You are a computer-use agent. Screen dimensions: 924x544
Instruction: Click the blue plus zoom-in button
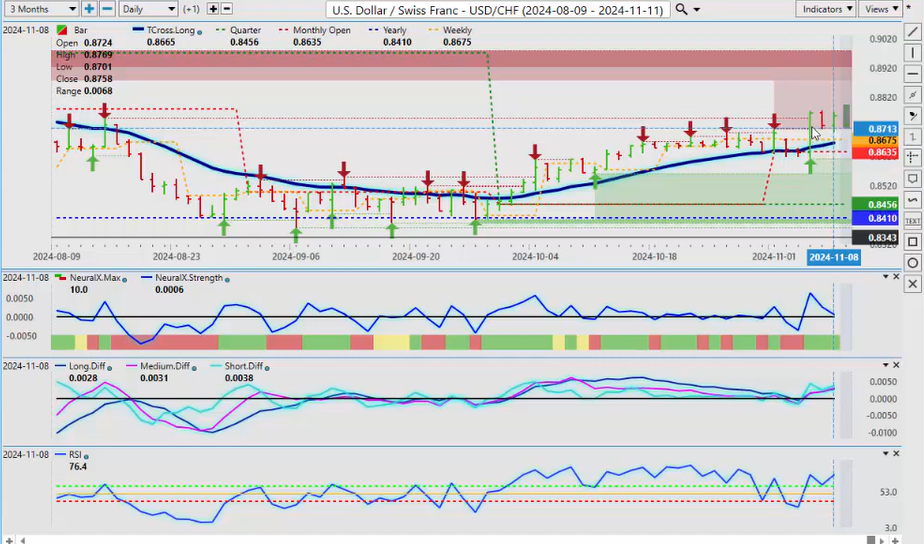(89, 9)
